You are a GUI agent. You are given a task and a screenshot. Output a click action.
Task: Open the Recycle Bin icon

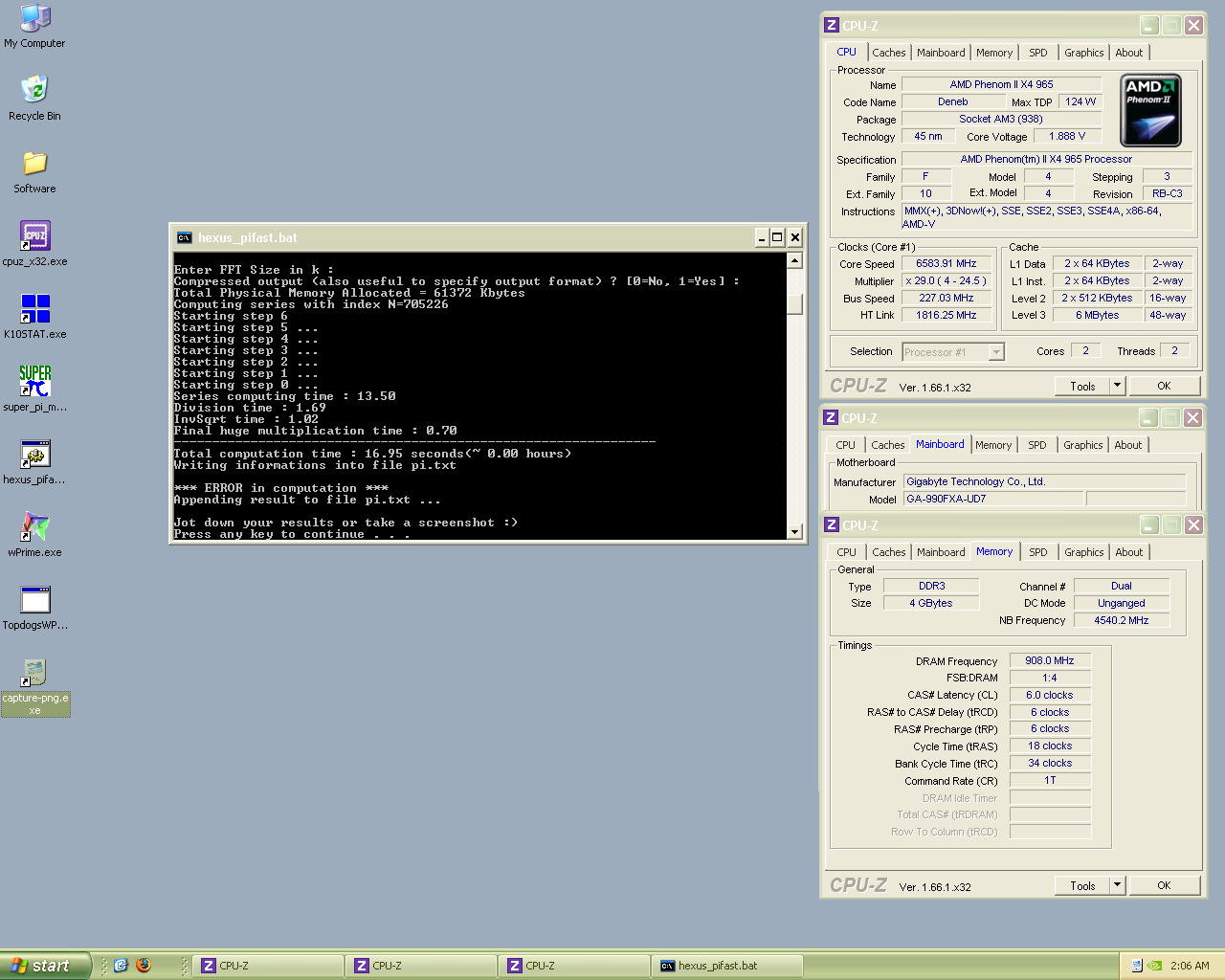[34, 98]
